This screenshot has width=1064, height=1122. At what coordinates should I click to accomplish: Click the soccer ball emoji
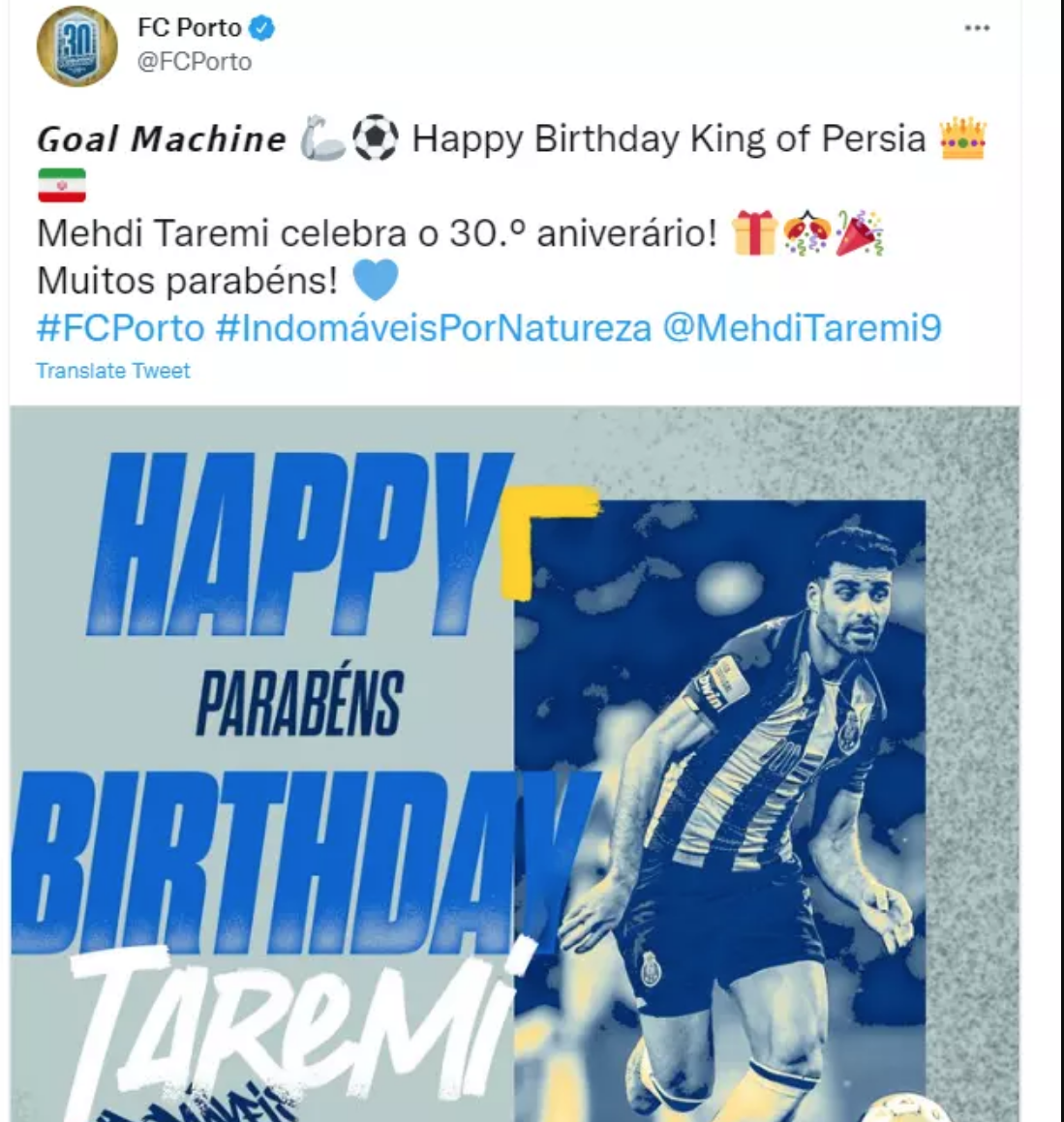click(x=376, y=139)
